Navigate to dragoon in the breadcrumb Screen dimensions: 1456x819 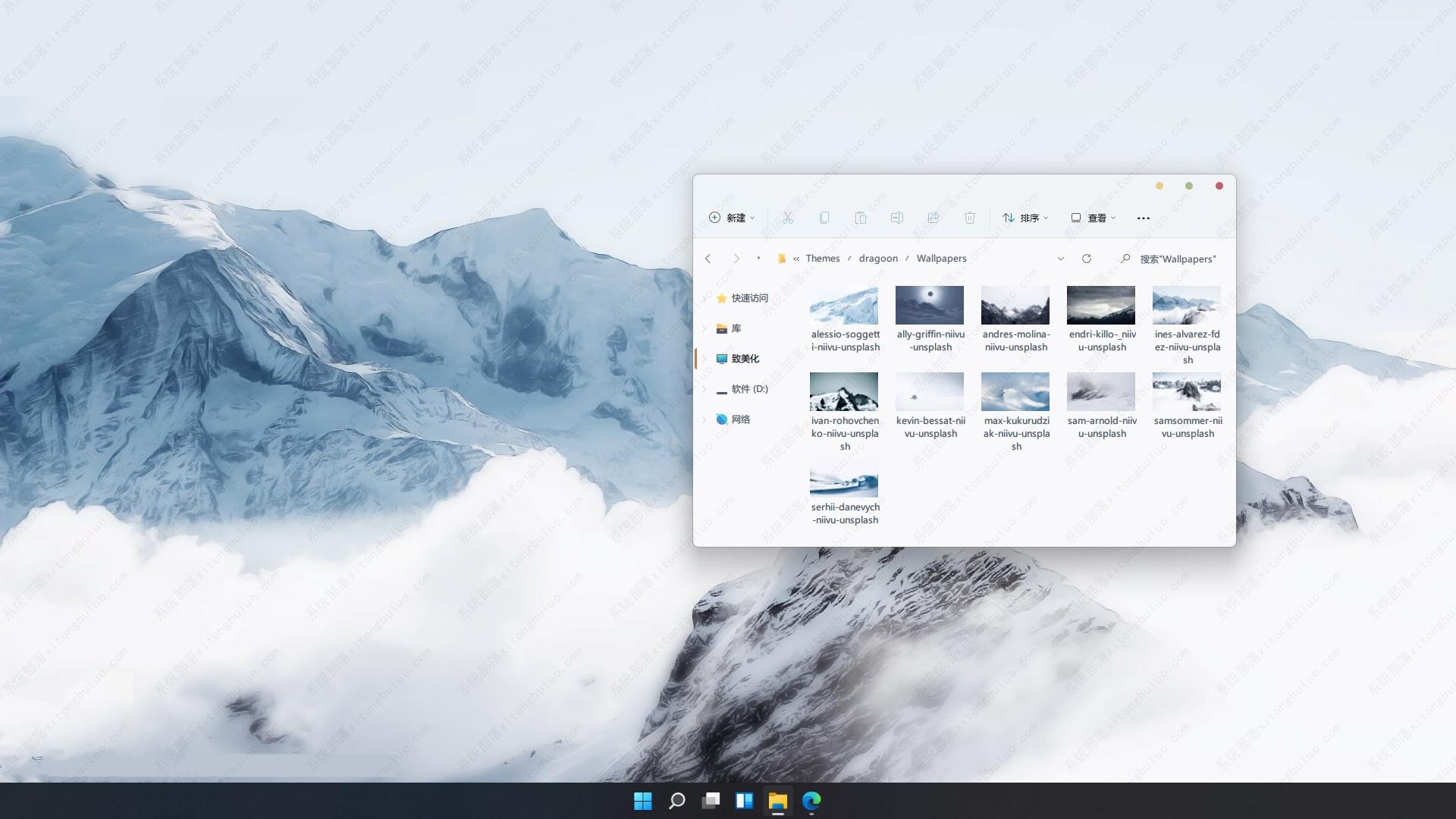(878, 259)
